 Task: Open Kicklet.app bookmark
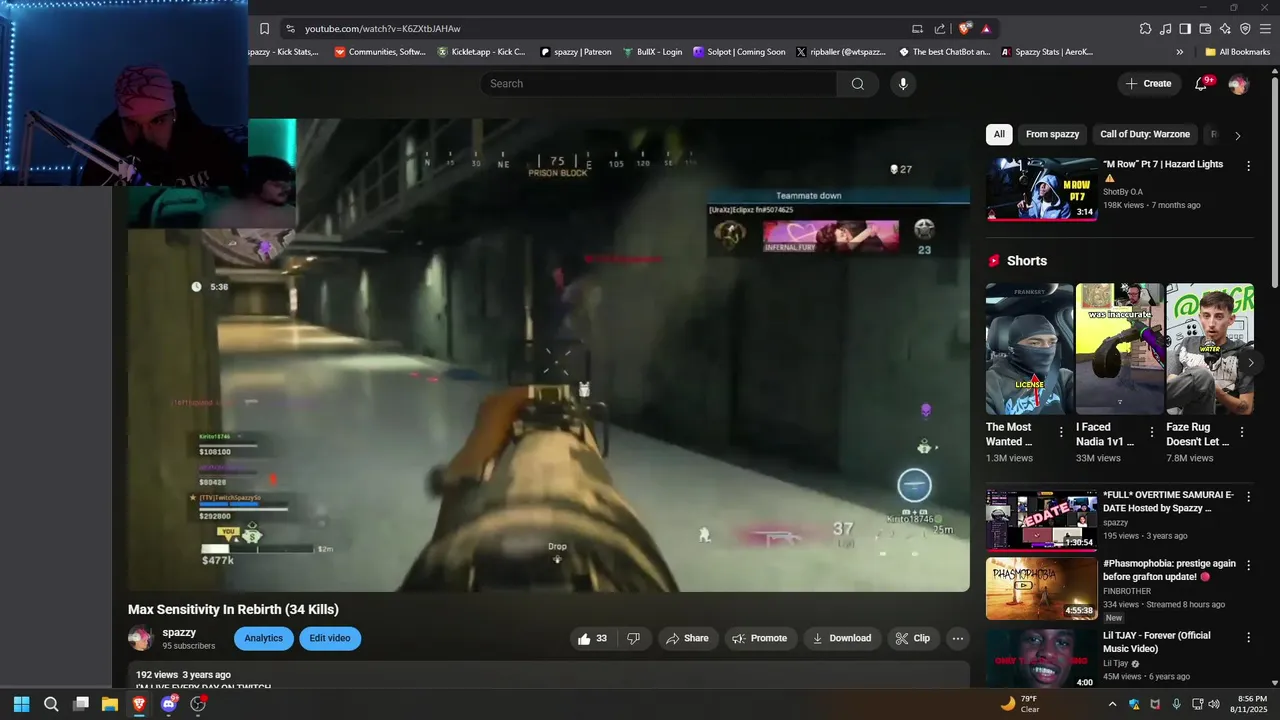pyautogui.click(x=482, y=52)
